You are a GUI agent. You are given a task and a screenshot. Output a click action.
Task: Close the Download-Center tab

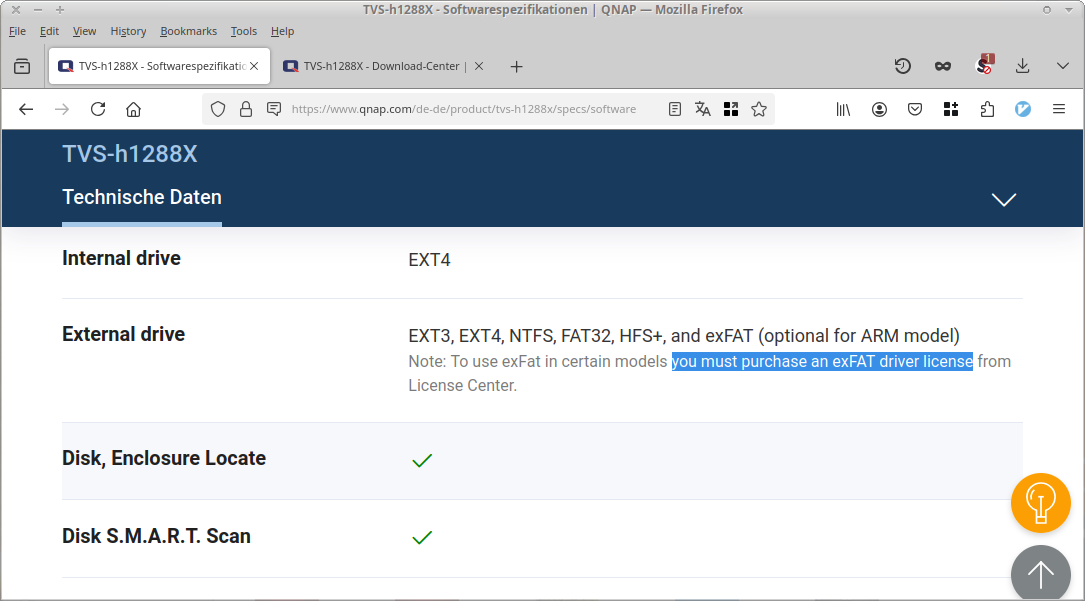pyautogui.click(x=479, y=66)
